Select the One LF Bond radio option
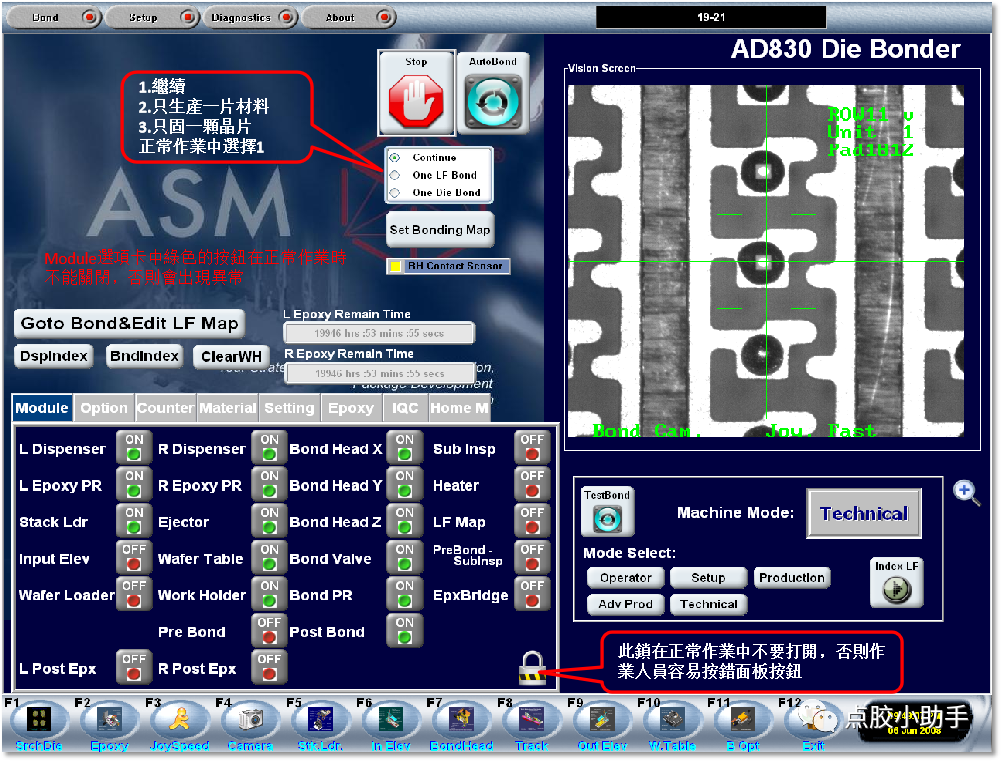 point(395,175)
